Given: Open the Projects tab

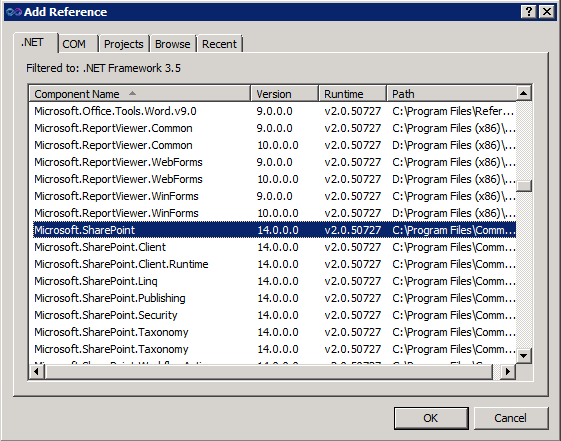Looking at the screenshot, I should tap(123, 44).
